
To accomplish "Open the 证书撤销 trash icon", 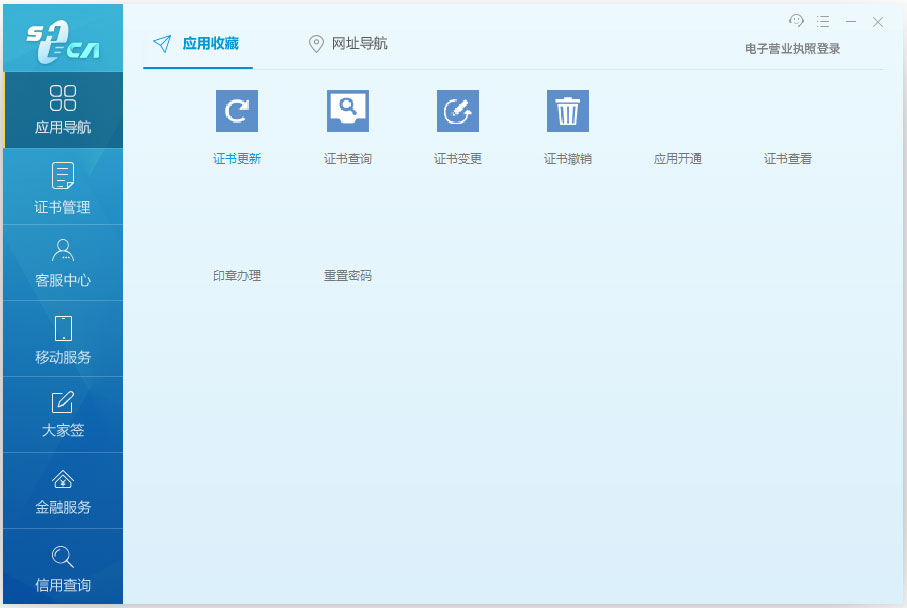I will pyautogui.click(x=567, y=110).
